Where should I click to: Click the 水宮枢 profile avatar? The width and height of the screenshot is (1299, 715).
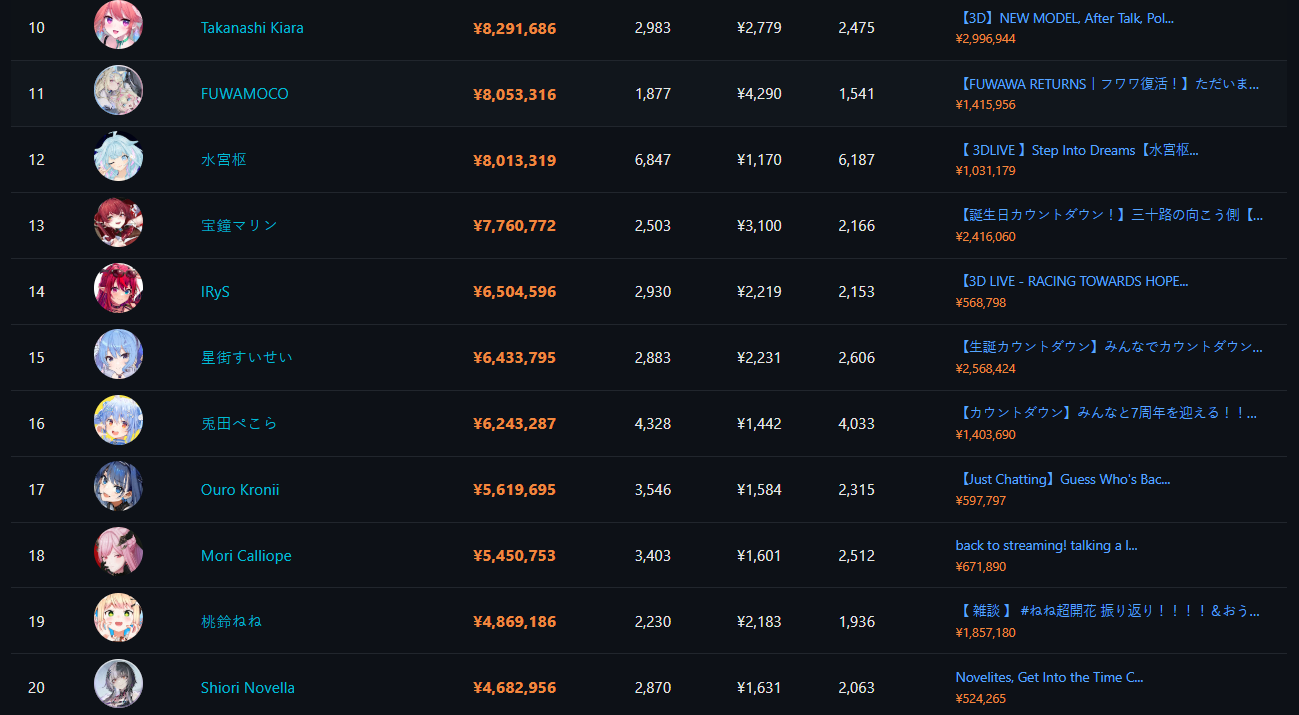click(118, 157)
